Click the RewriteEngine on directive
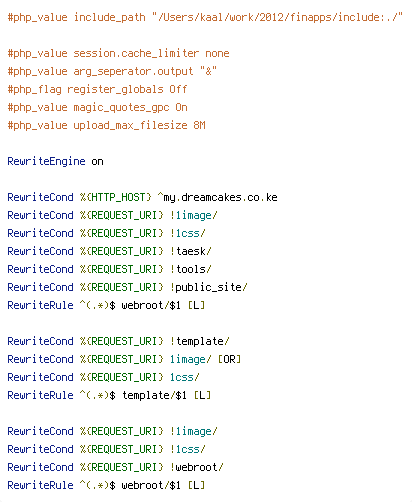This screenshot has width=412, height=502. click(x=55, y=161)
